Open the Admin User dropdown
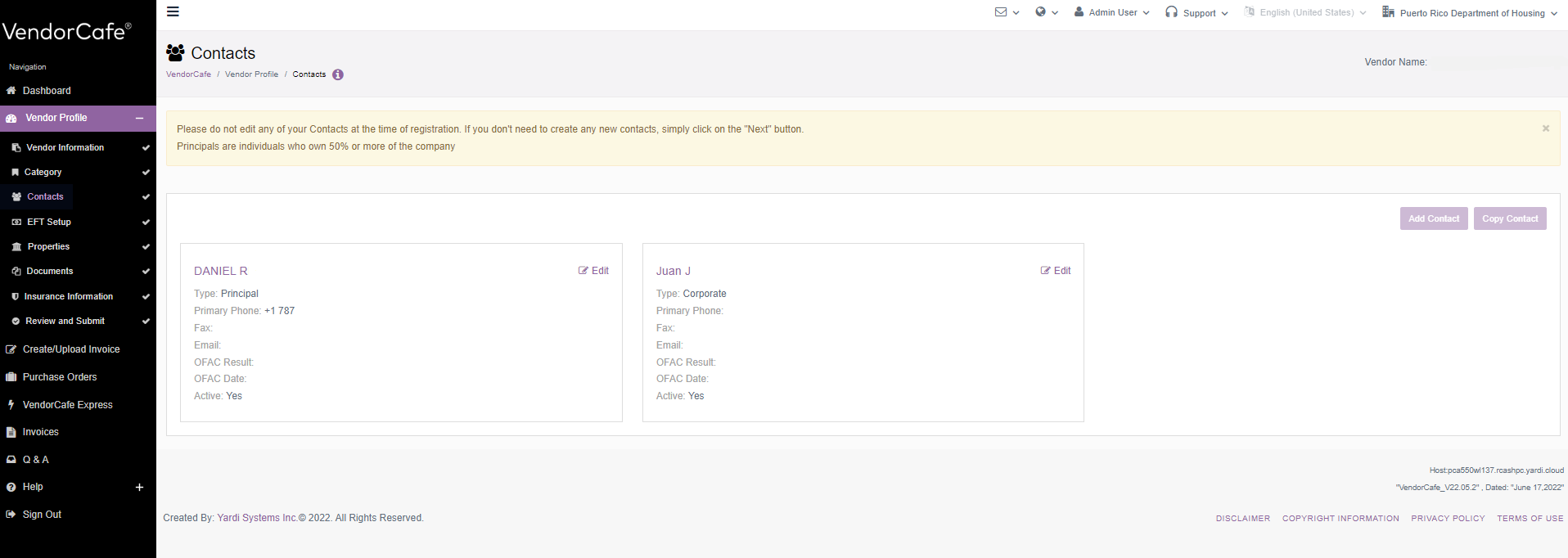 tap(1111, 13)
